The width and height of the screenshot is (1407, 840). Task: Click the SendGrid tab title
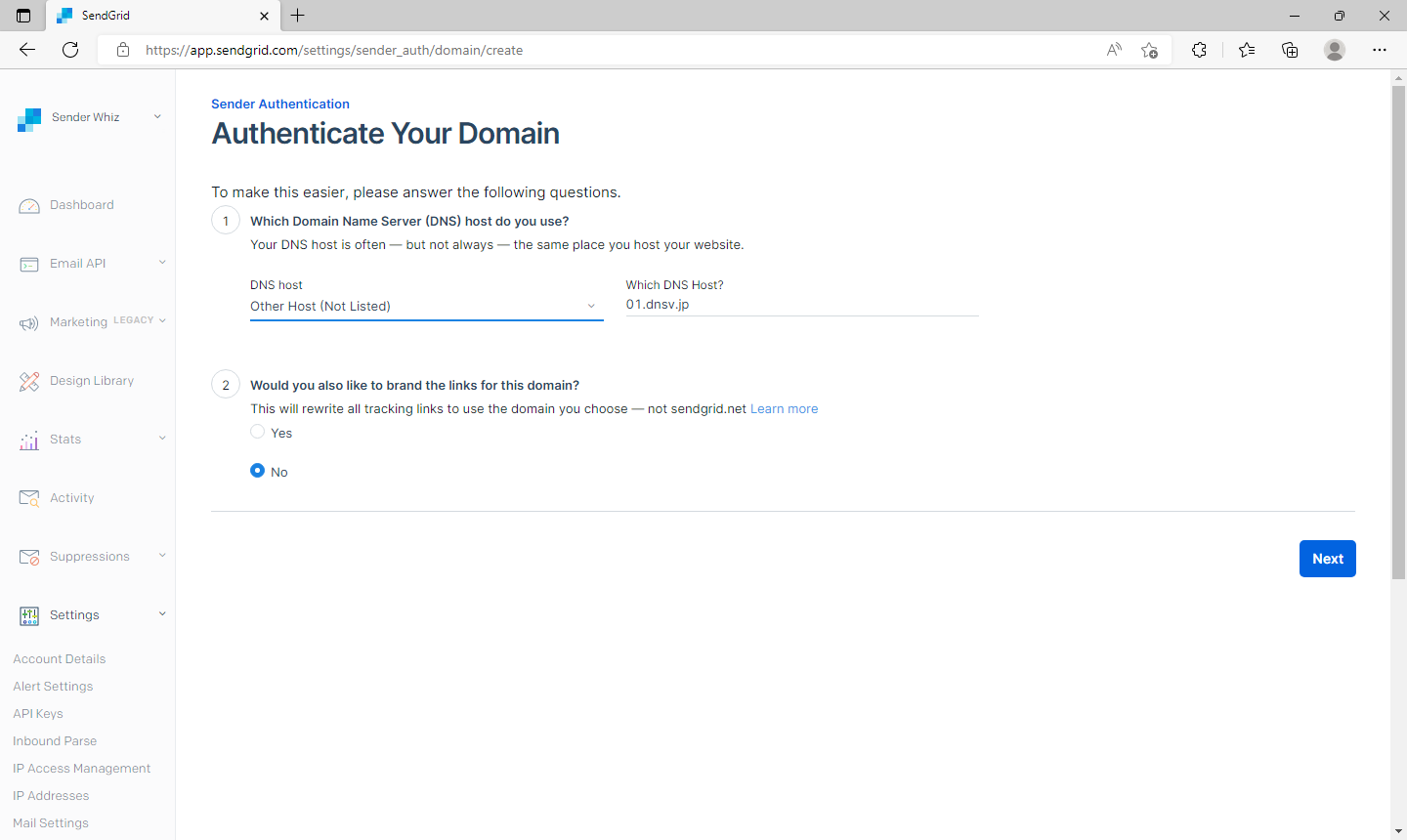click(106, 16)
